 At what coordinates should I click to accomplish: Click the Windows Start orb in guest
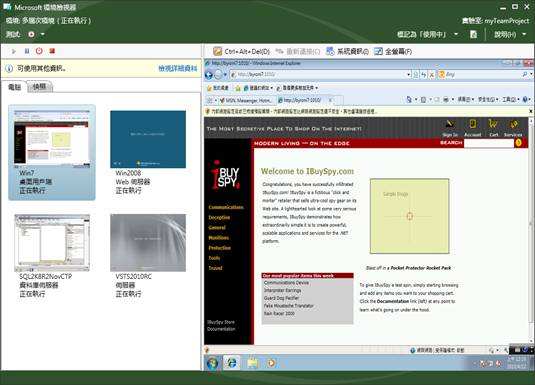click(212, 362)
